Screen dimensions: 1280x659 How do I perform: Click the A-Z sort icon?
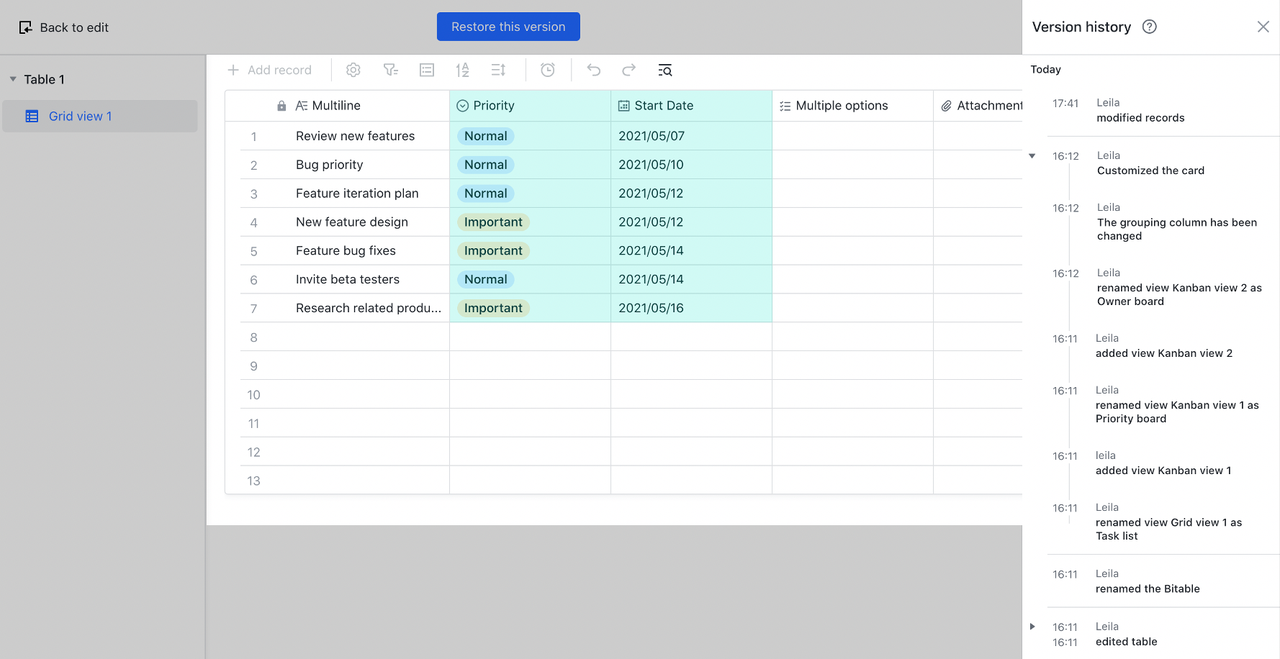point(462,70)
